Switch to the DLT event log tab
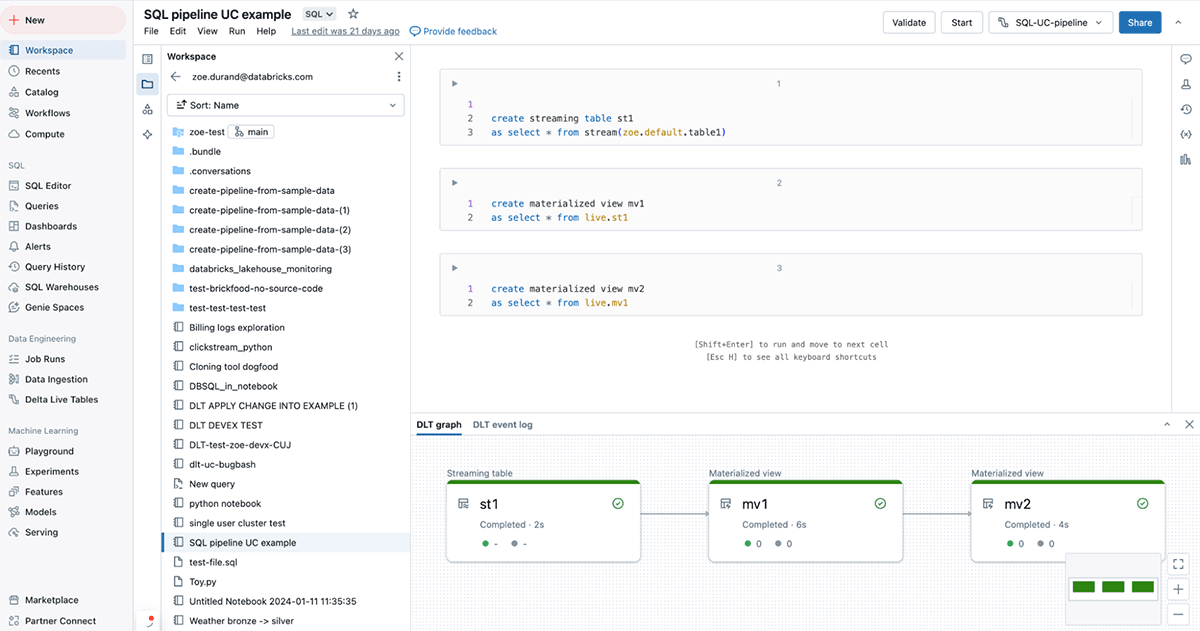Image resolution: width=1200 pixels, height=631 pixels. click(x=502, y=425)
